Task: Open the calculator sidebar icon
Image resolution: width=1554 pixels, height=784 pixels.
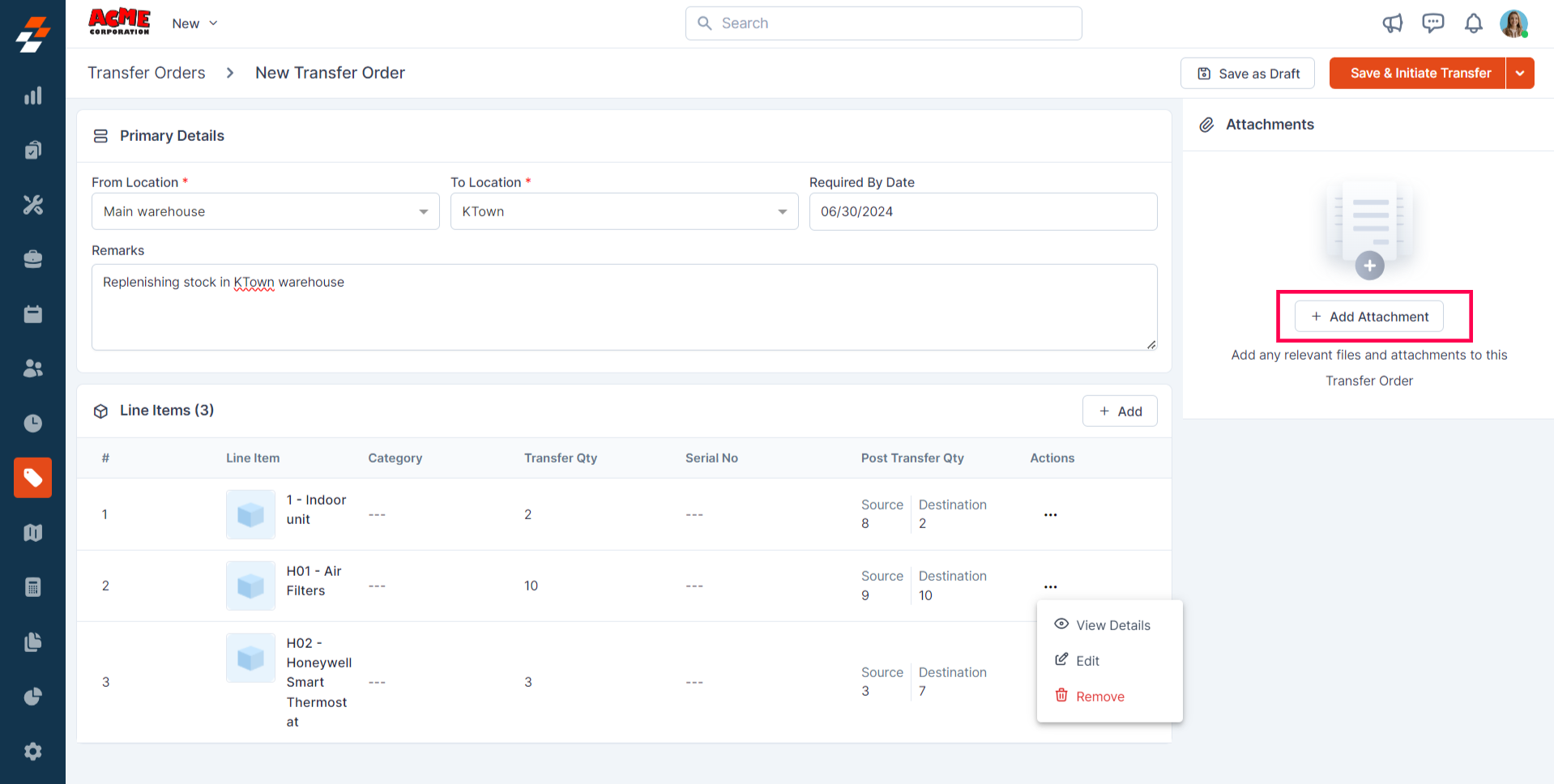Action: (x=32, y=587)
